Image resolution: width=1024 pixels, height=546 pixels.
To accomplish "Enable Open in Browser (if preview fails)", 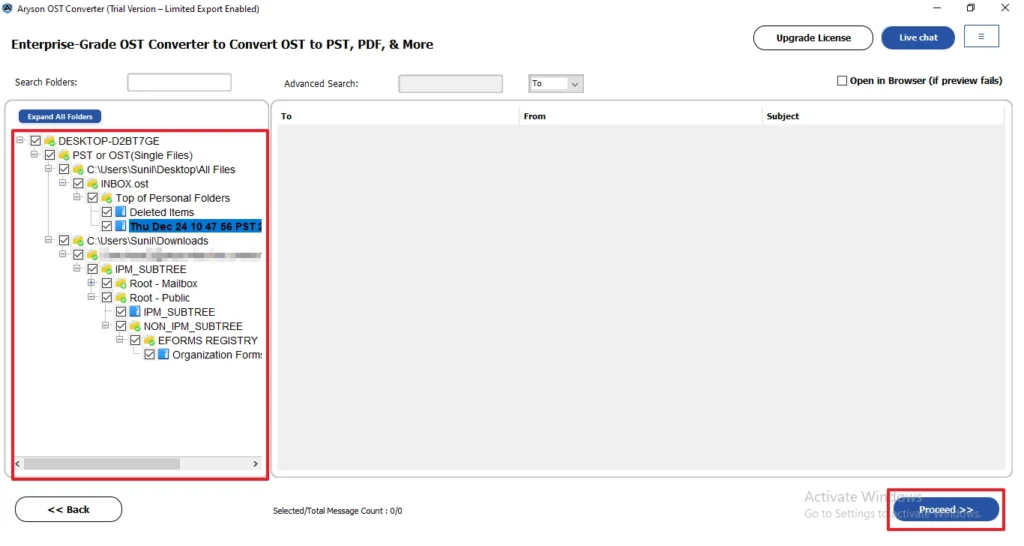I will click(x=842, y=81).
